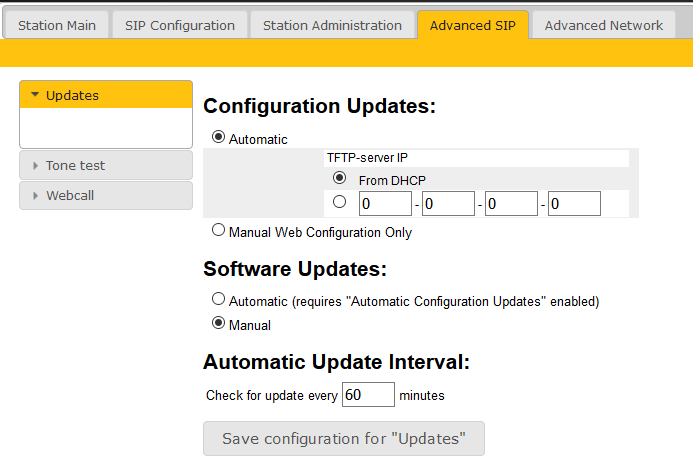
Task: Enable Automatic software updates radio
Action: pos(219,299)
